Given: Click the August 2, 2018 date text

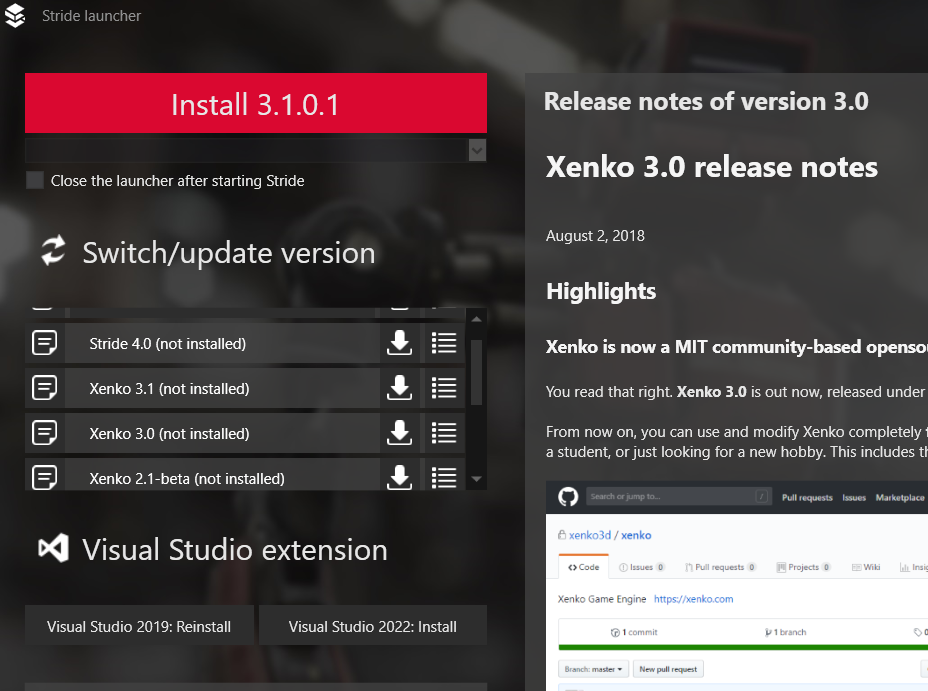Looking at the screenshot, I should [x=595, y=235].
